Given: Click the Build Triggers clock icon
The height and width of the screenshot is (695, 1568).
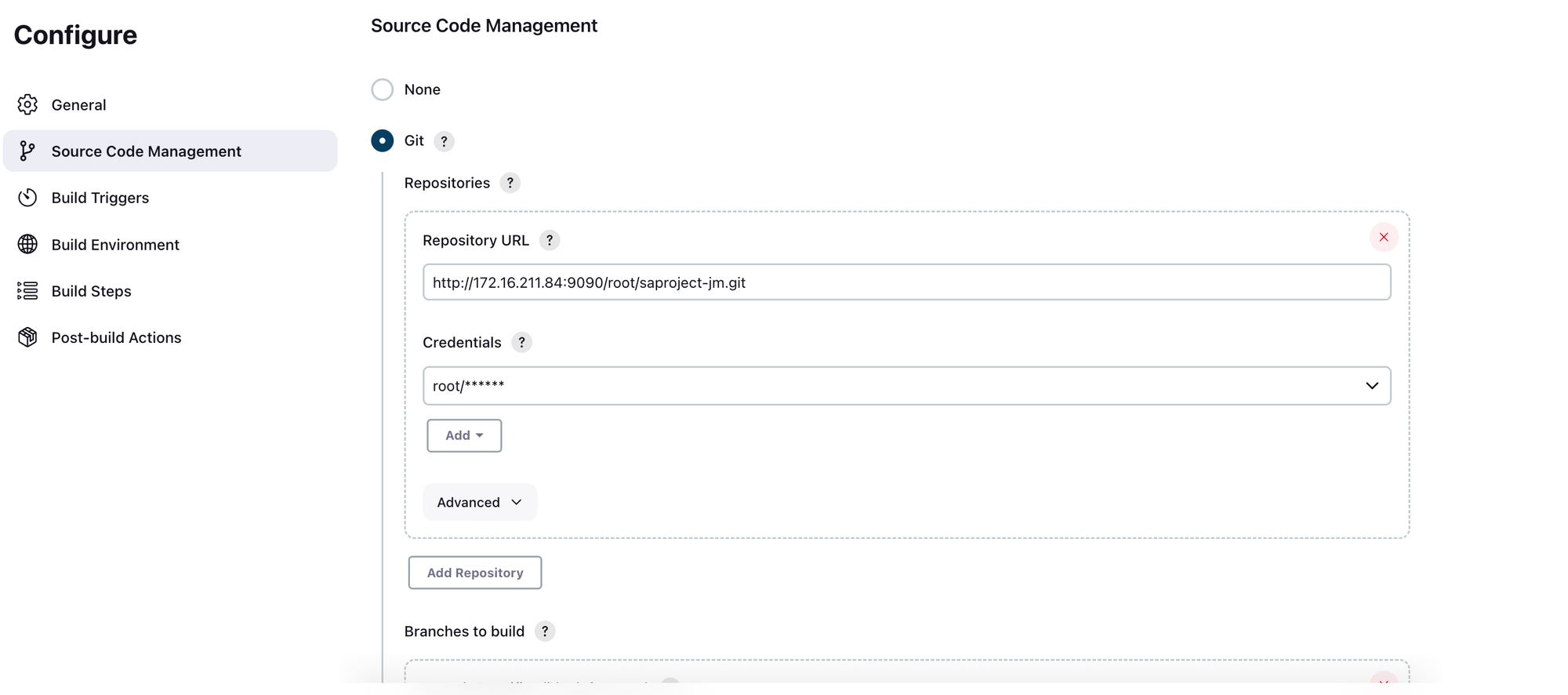Looking at the screenshot, I should (x=27, y=198).
